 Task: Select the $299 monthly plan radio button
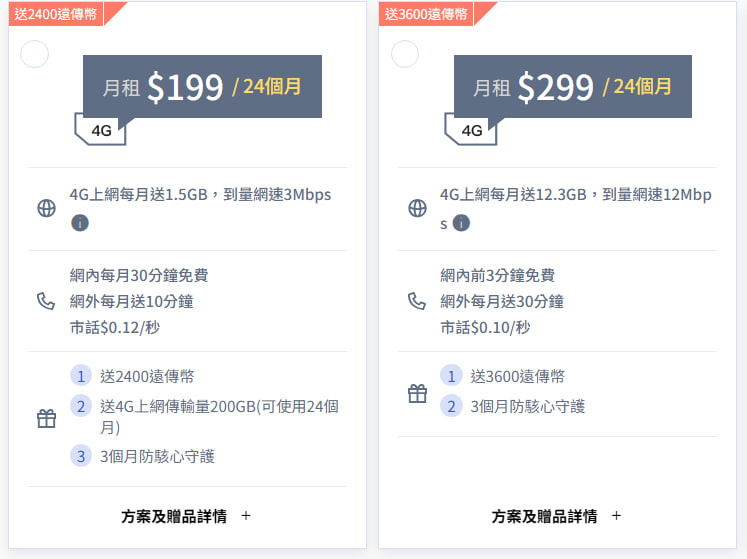(x=404, y=54)
